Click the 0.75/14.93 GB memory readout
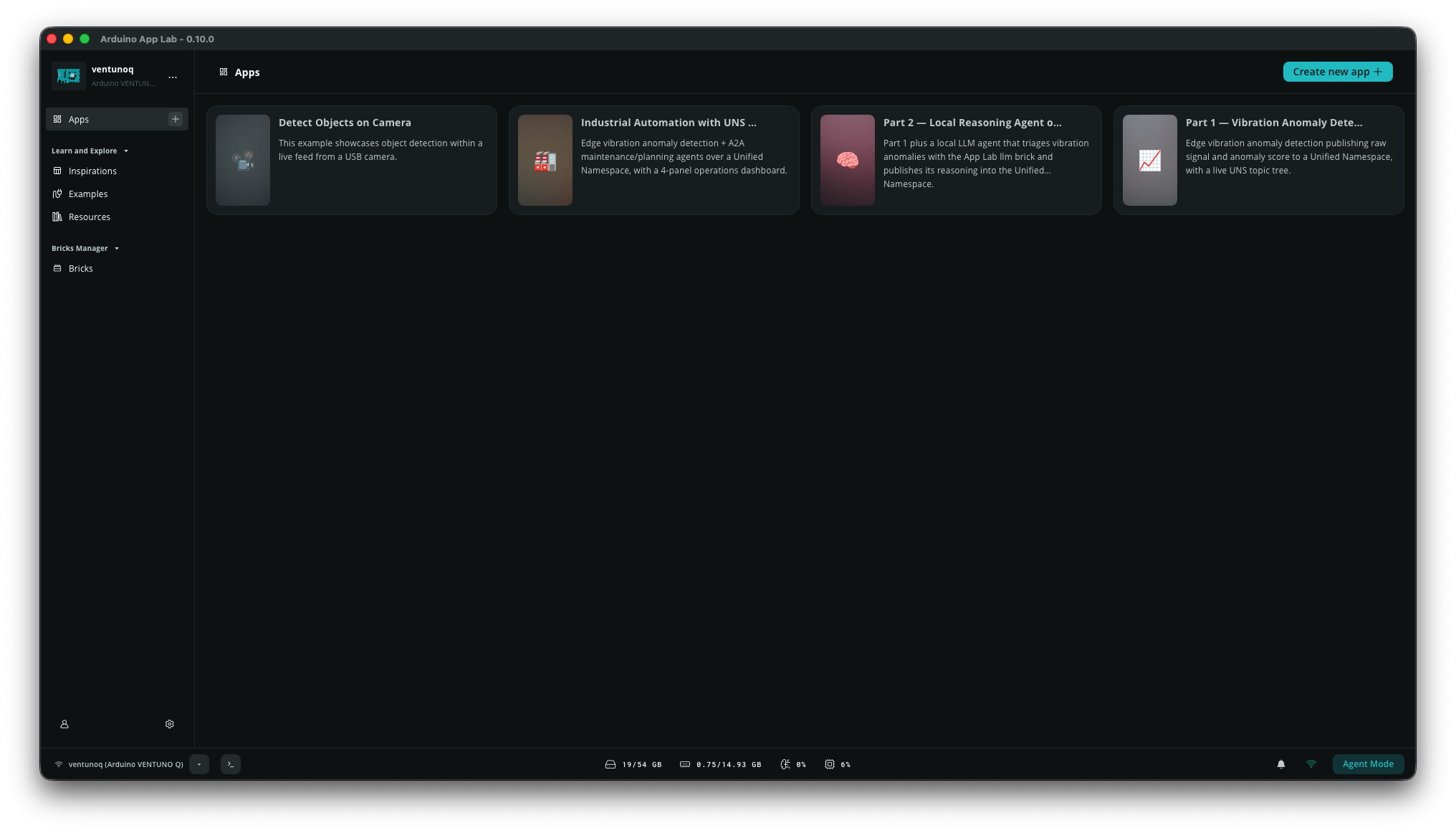Image resolution: width=1456 pixels, height=833 pixels. (x=729, y=764)
